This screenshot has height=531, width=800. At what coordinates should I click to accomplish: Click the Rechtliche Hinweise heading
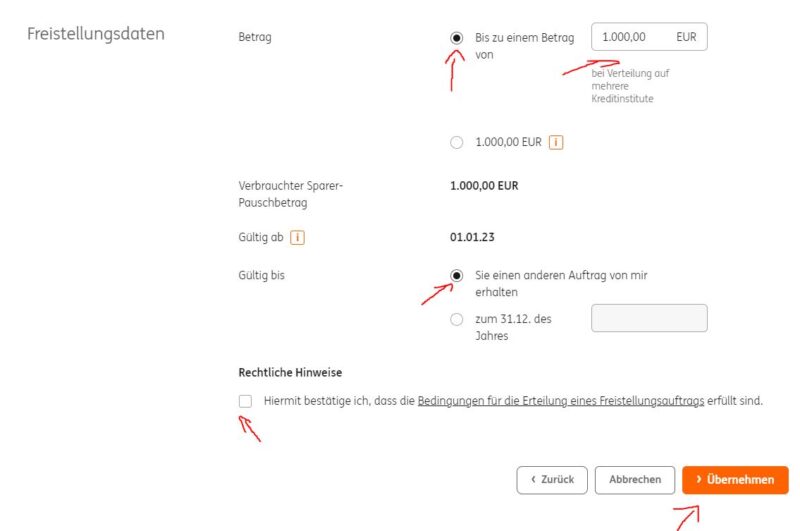click(290, 373)
